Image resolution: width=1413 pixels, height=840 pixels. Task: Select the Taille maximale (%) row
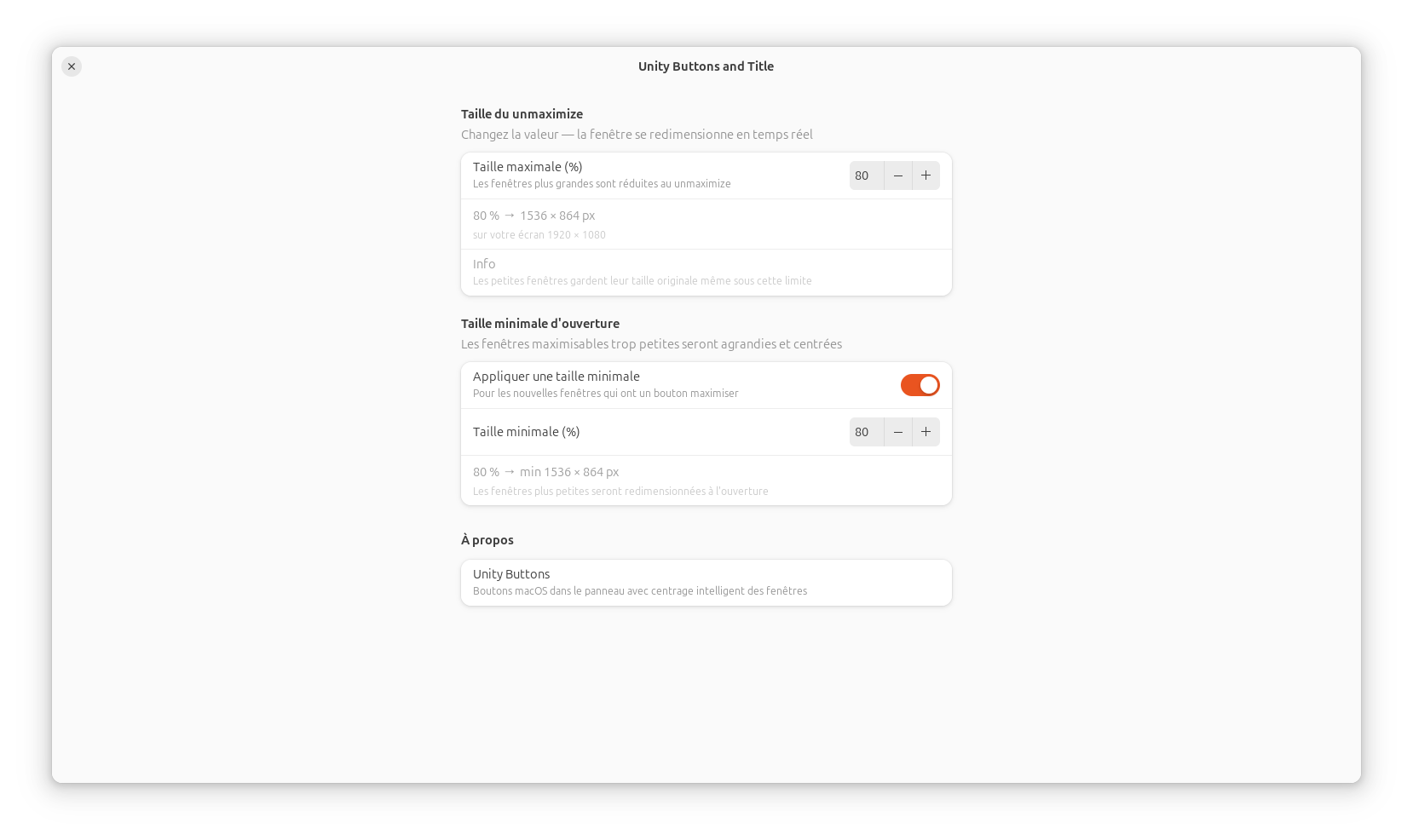coord(706,175)
